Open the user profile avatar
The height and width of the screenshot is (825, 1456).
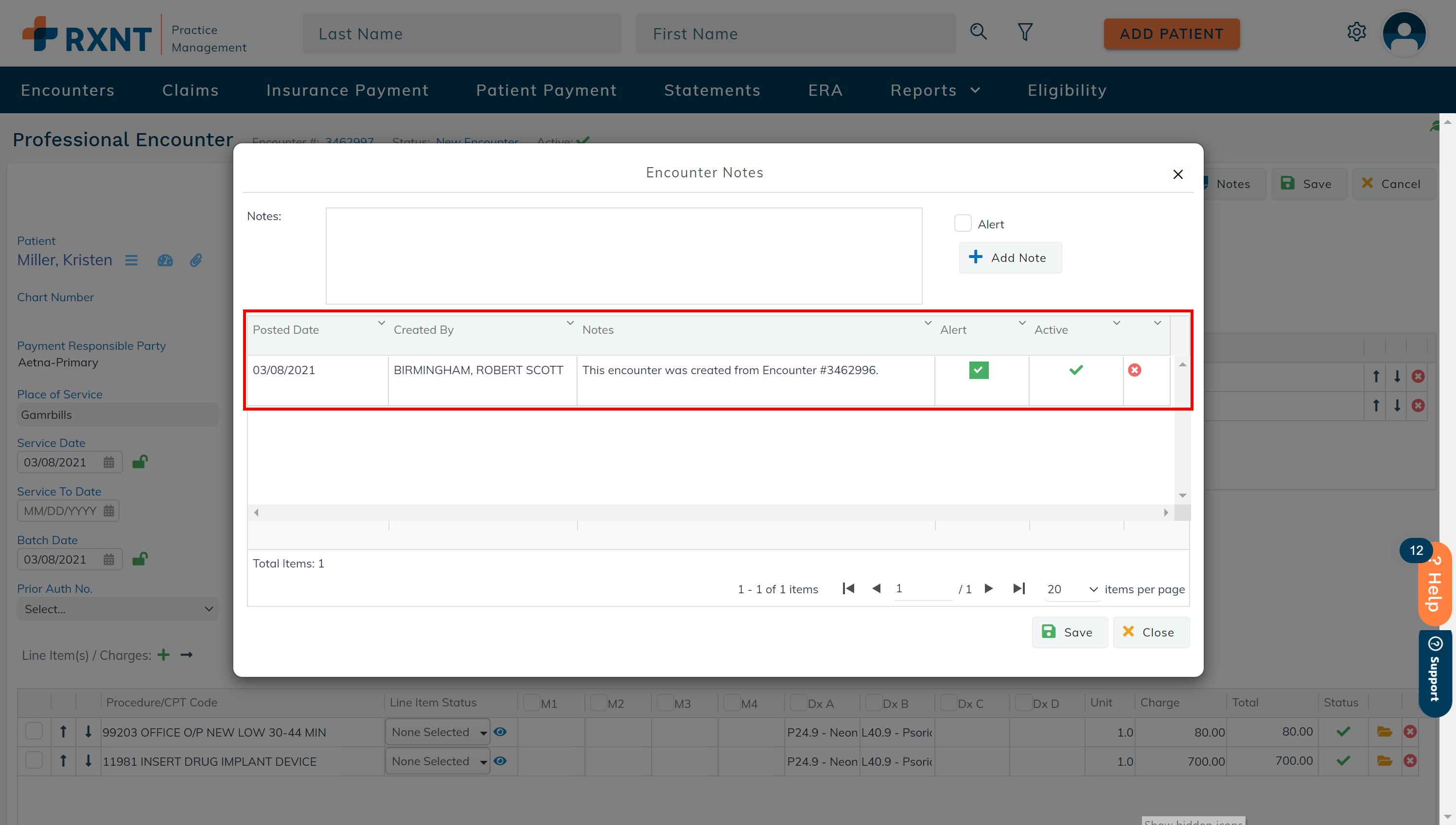click(1404, 34)
